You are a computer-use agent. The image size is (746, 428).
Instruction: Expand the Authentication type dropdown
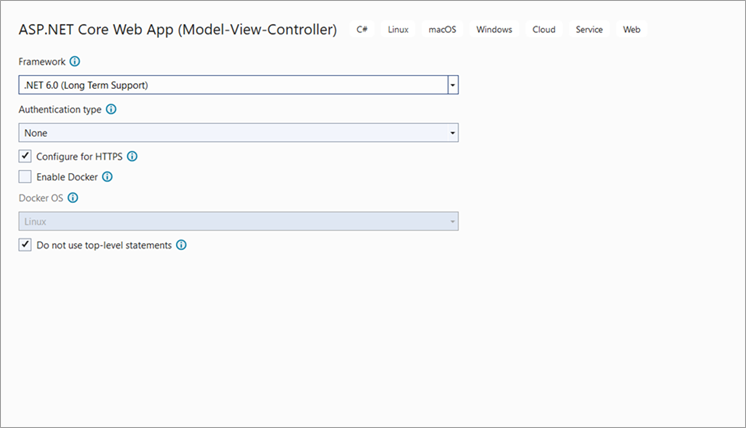[452, 133]
